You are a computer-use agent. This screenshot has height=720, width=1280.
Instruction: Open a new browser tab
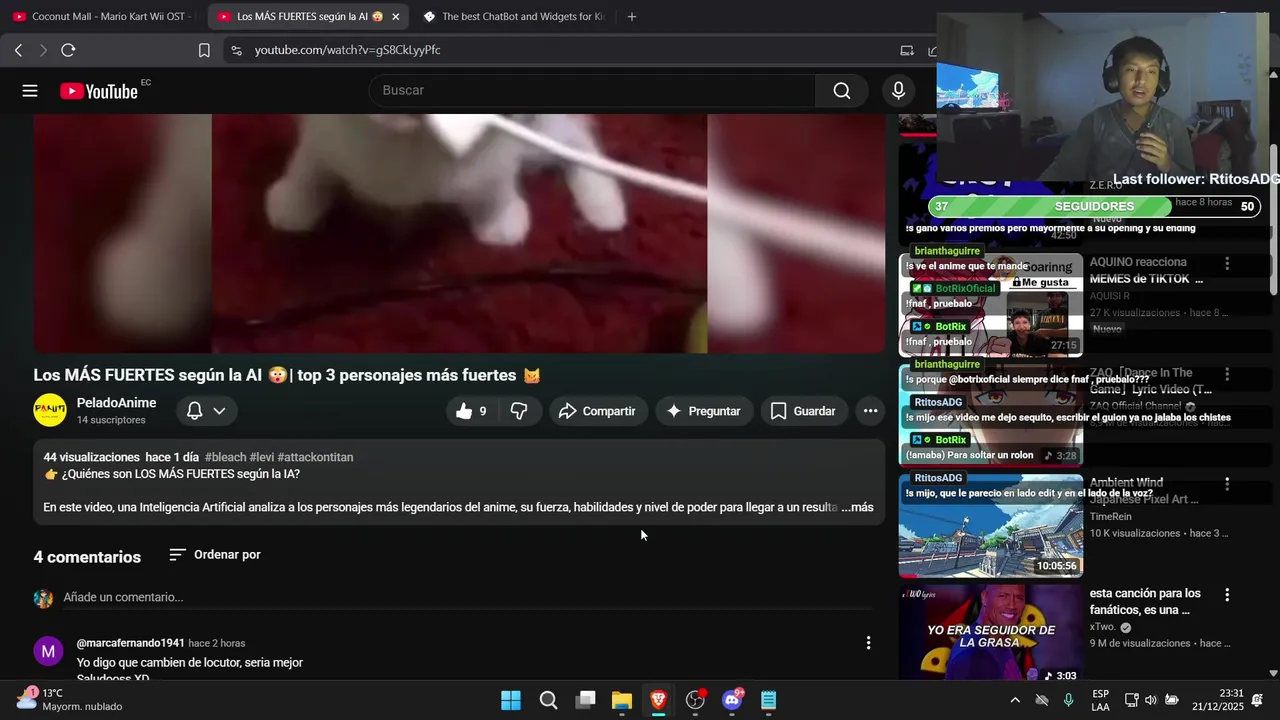point(631,16)
